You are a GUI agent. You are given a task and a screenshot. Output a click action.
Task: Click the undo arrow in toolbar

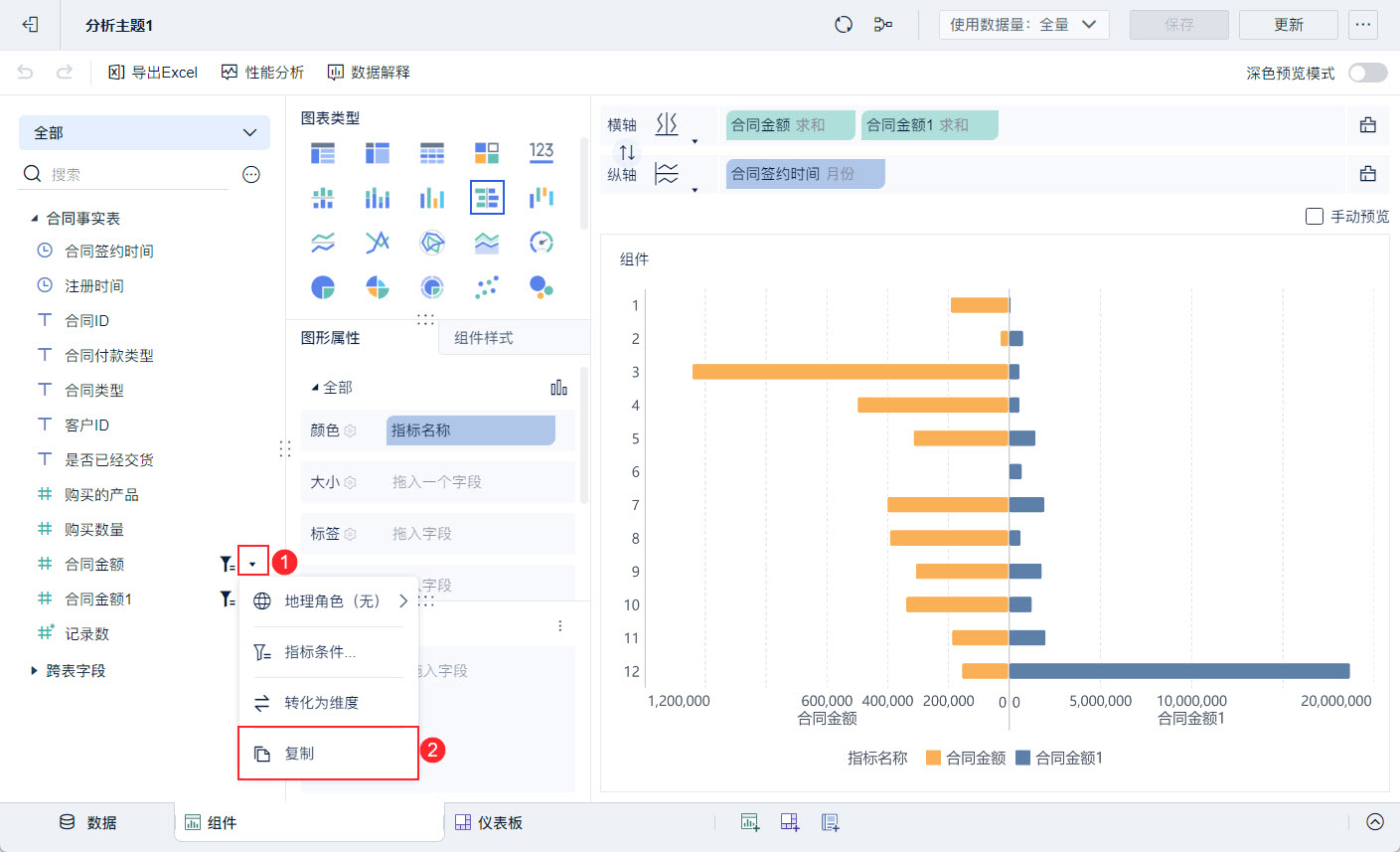point(26,72)
